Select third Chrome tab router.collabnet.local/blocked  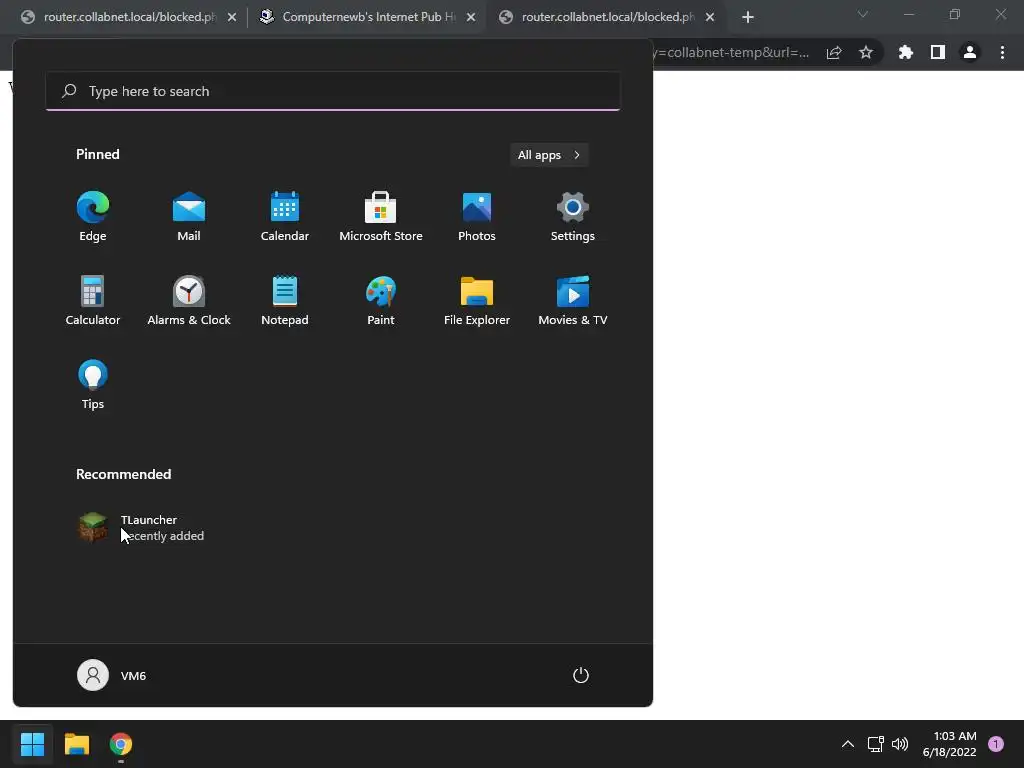[x=605, y=17]
